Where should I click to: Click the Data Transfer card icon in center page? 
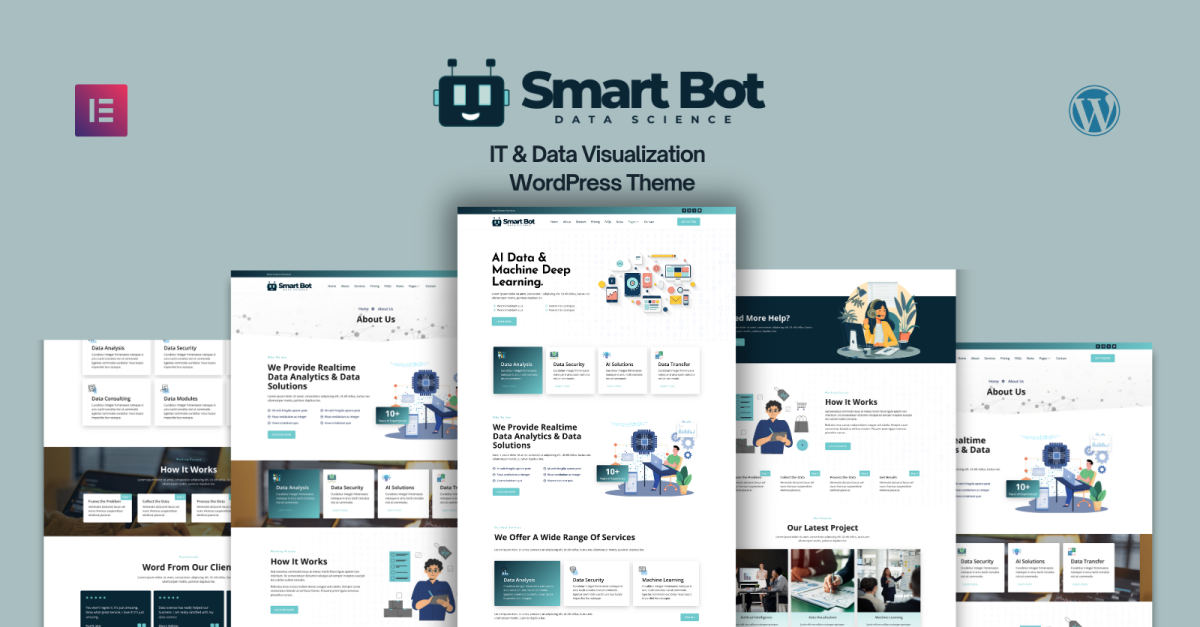tap(661, 354)
